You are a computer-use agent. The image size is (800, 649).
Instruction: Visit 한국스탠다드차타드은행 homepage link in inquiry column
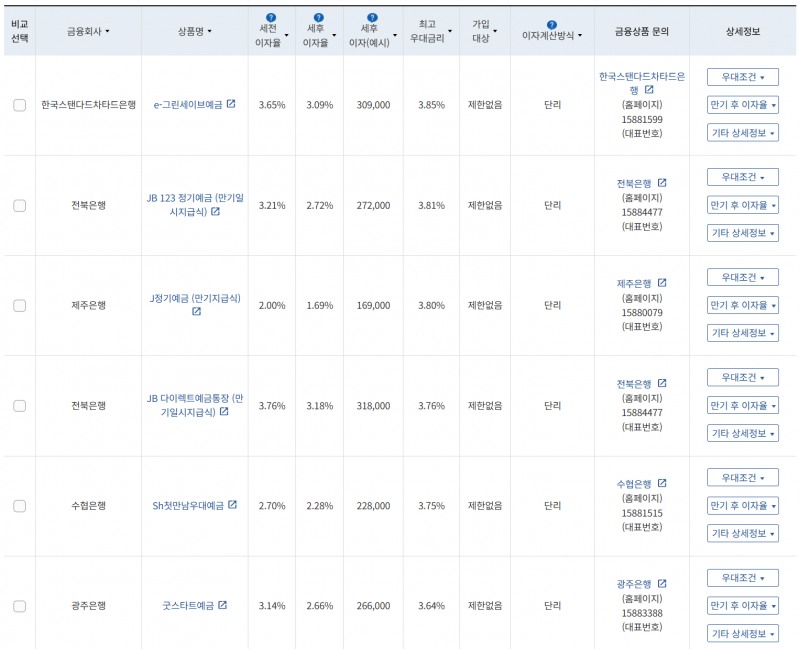pyautogui.click(x=641, y=83)
